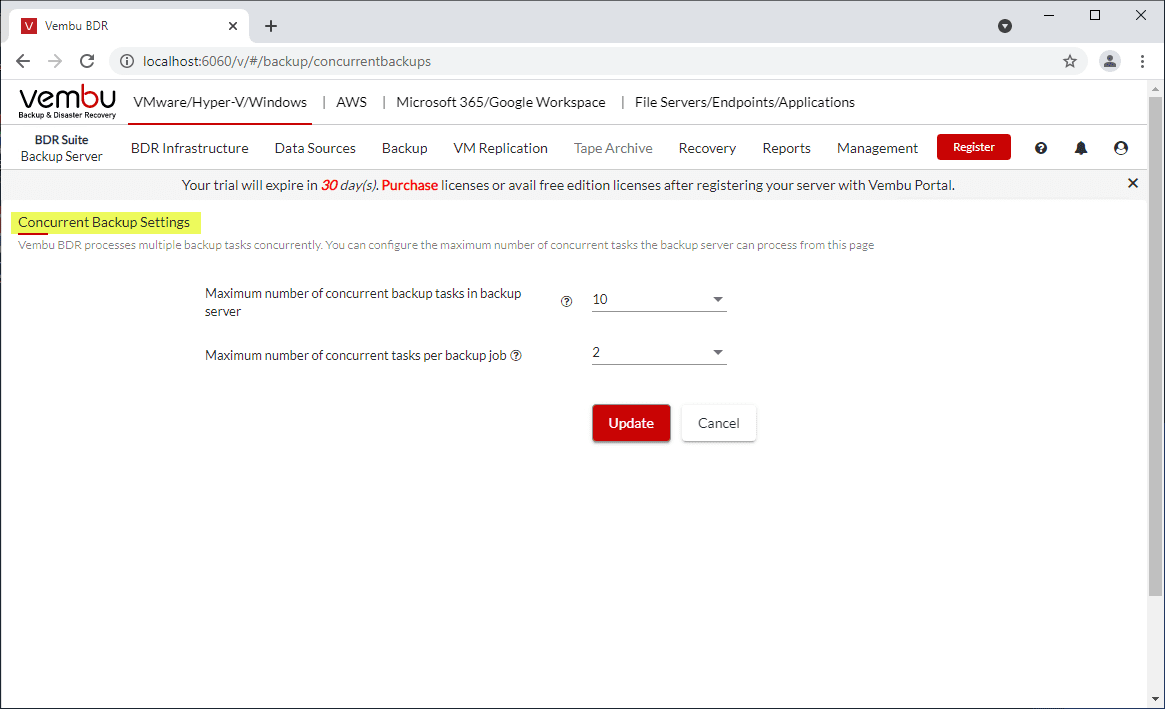1165x709 pixels.
Task: Select the File Servers/Endpoints/Applications tab
Action: coord(744,102)
